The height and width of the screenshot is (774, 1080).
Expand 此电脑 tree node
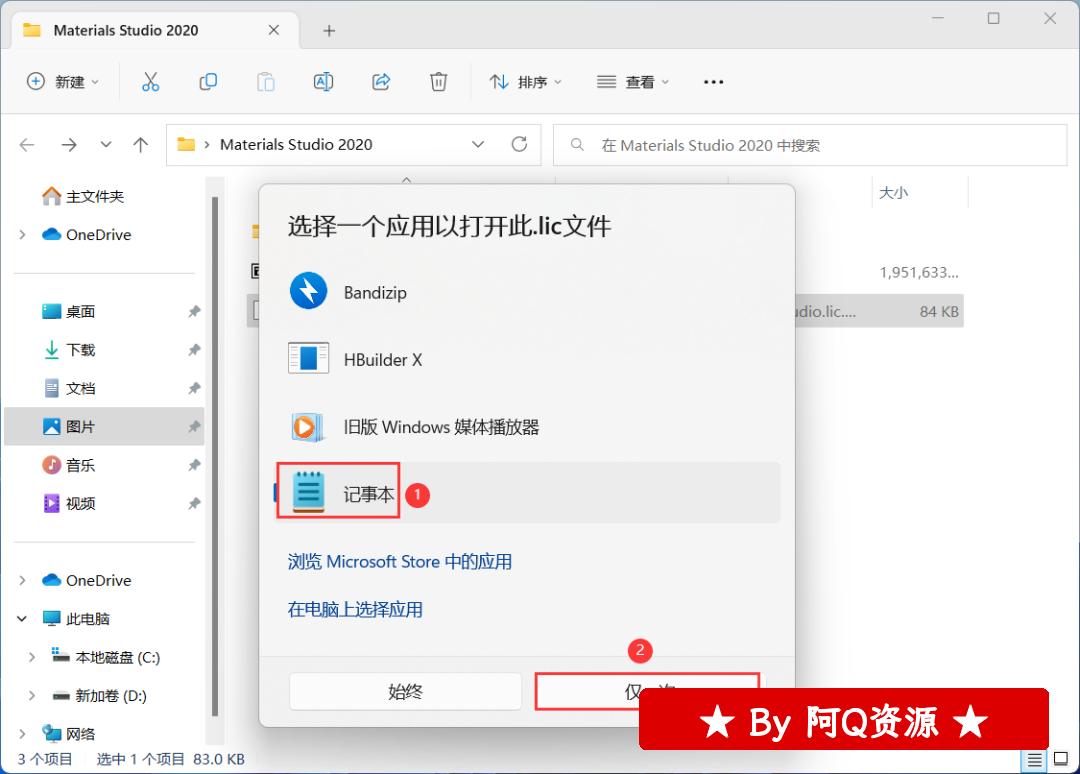[22, 619]
